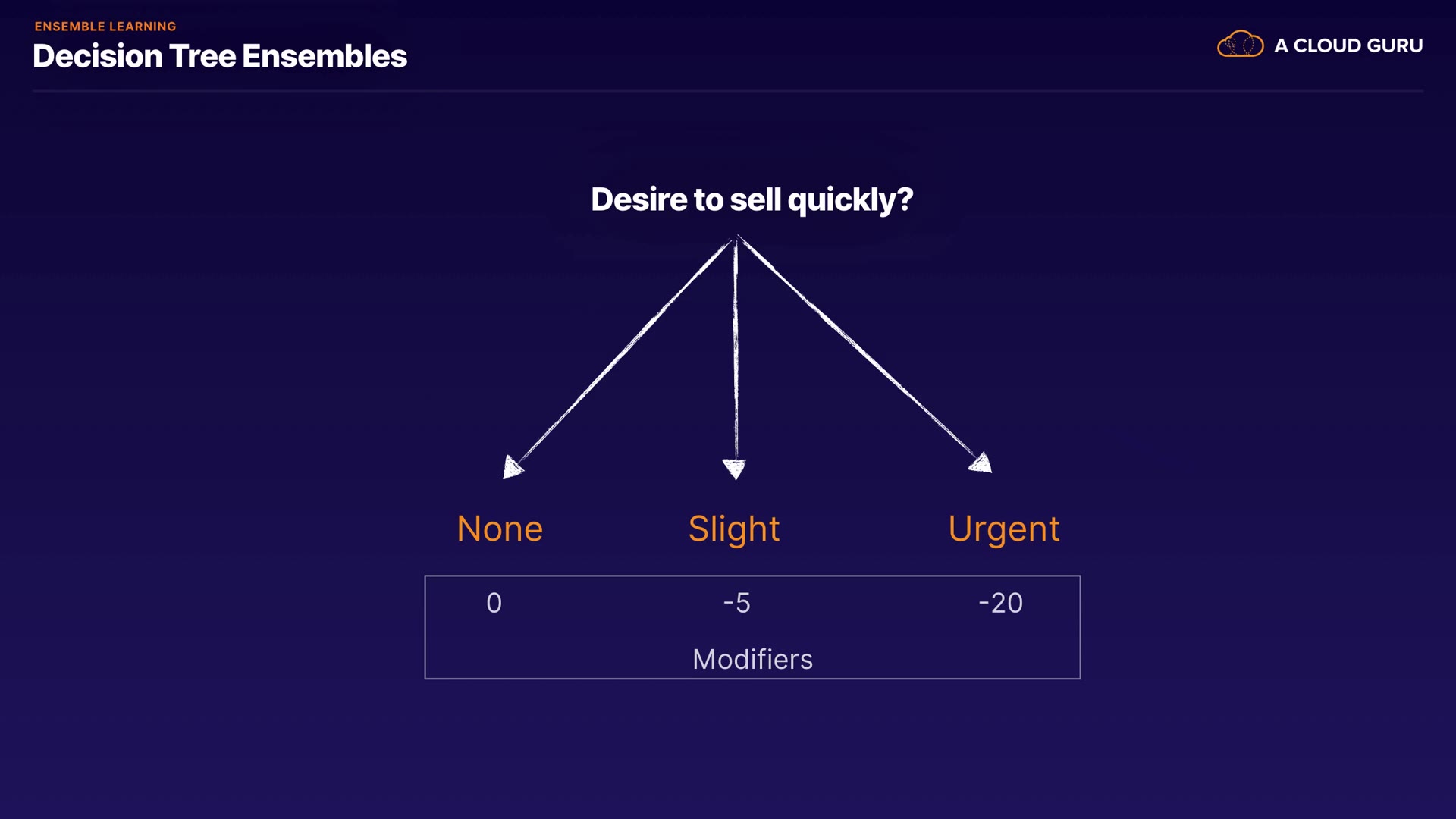
Task: Click the modifier value -5
Action: point(736,603)
